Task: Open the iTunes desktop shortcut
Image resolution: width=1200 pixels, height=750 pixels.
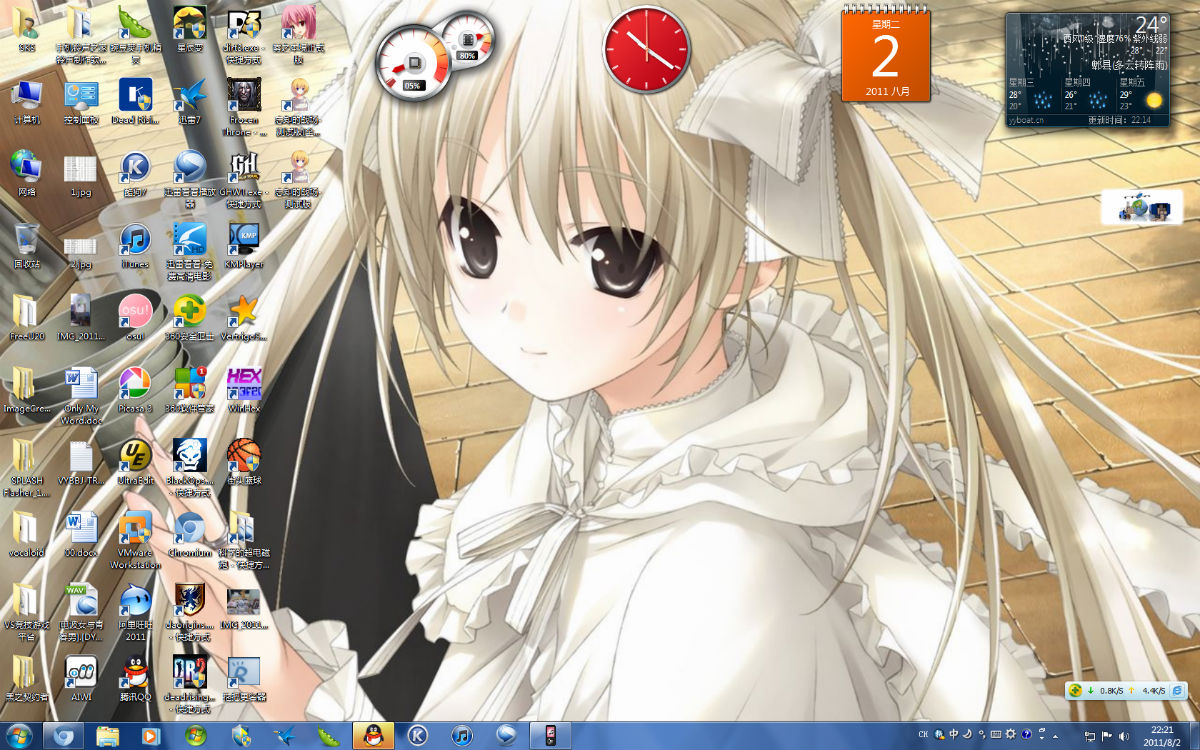Action: (135, 245)
